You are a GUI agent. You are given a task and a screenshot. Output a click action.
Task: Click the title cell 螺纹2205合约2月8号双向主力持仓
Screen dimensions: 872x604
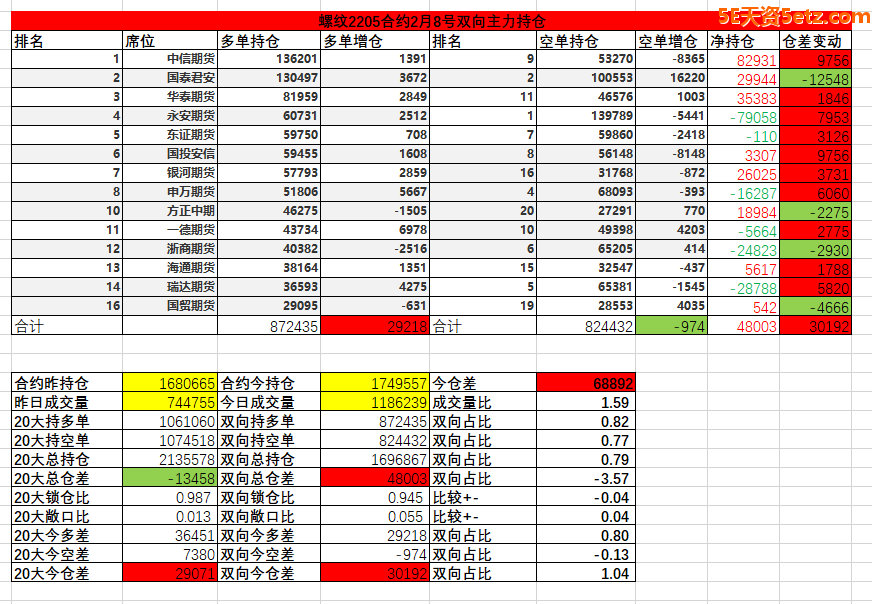[431, 21]
